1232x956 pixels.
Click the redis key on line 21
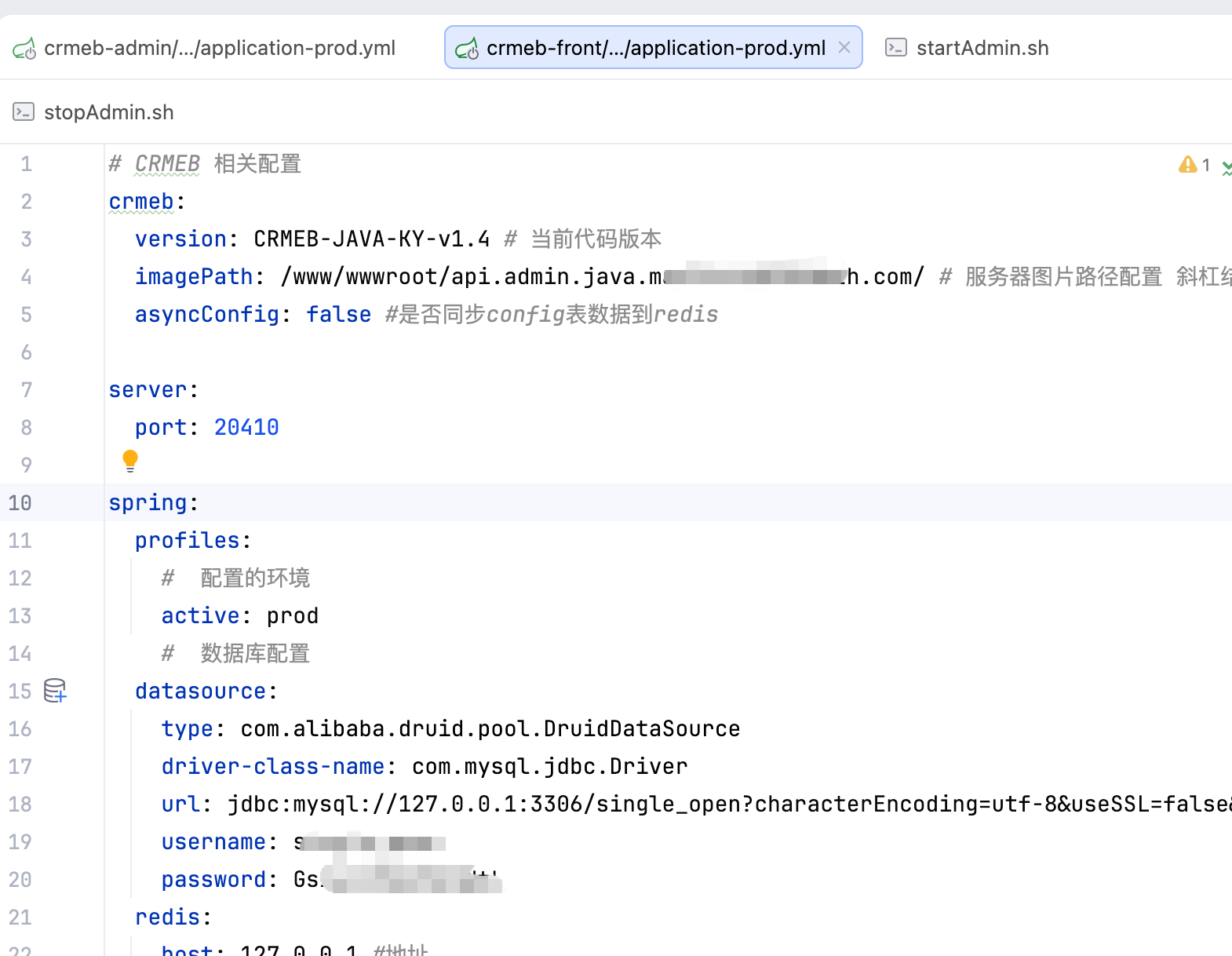click(167, 918)
